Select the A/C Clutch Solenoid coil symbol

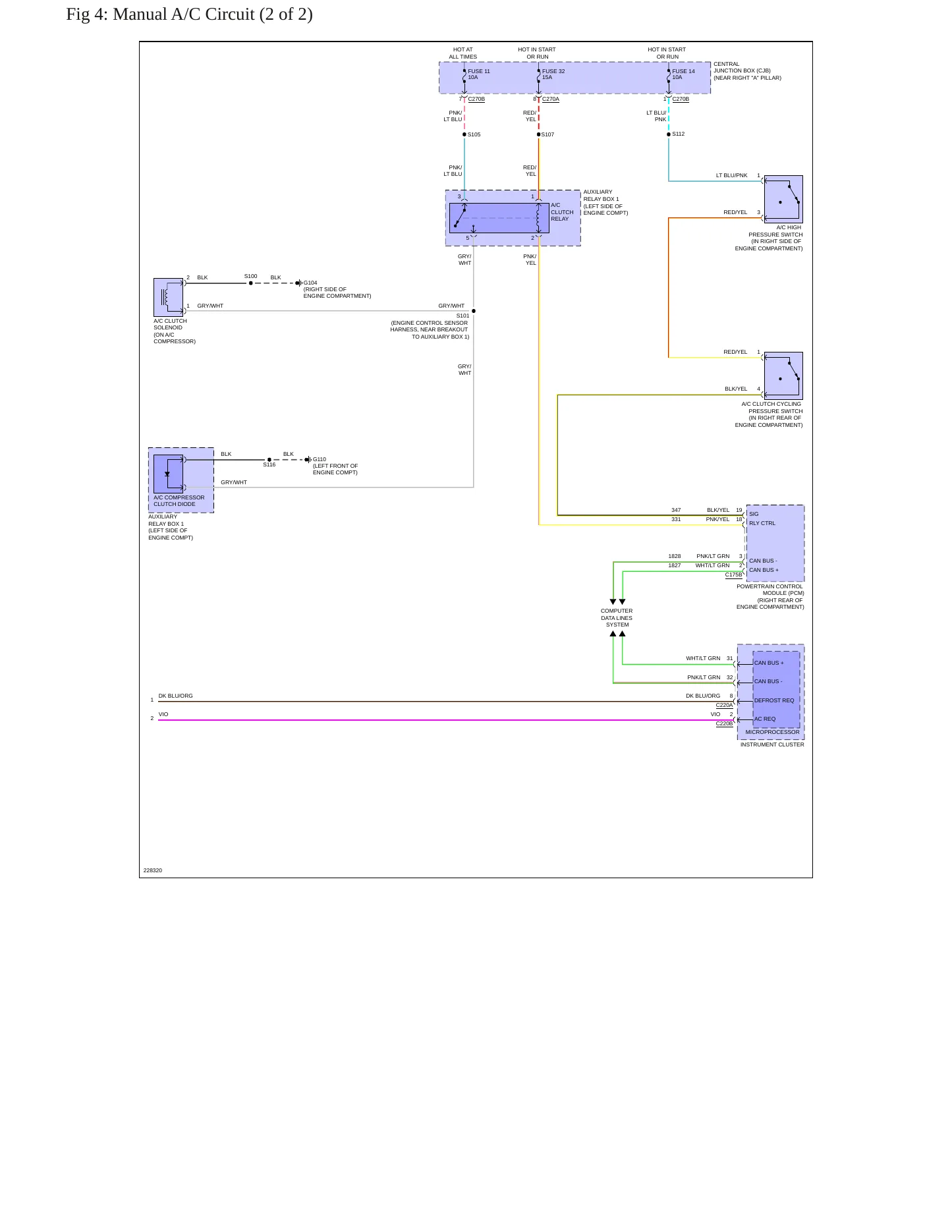click(169, 297)
